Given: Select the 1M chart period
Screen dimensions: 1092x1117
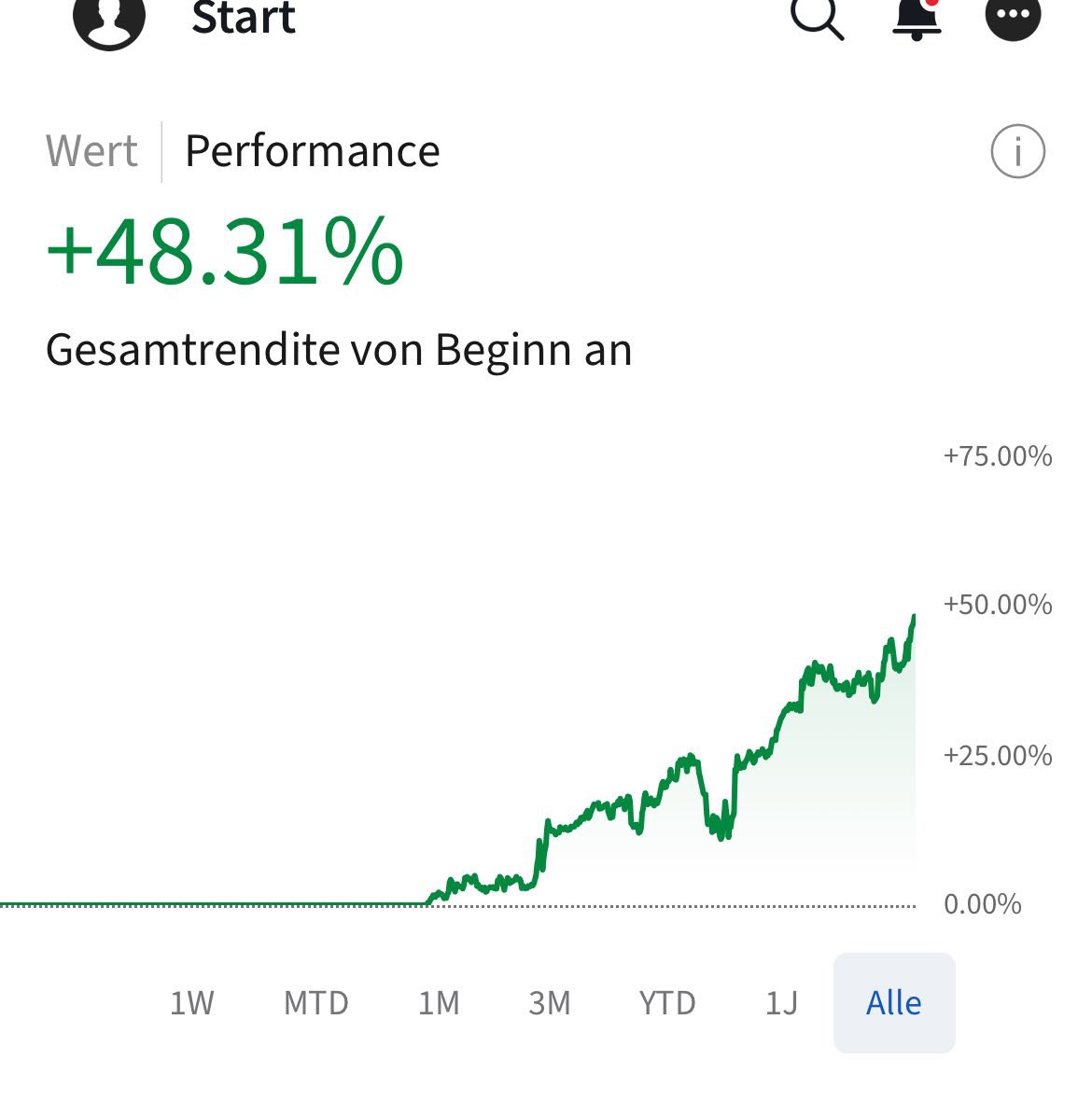Looking at the screenshot, I should coord(439,1003).
